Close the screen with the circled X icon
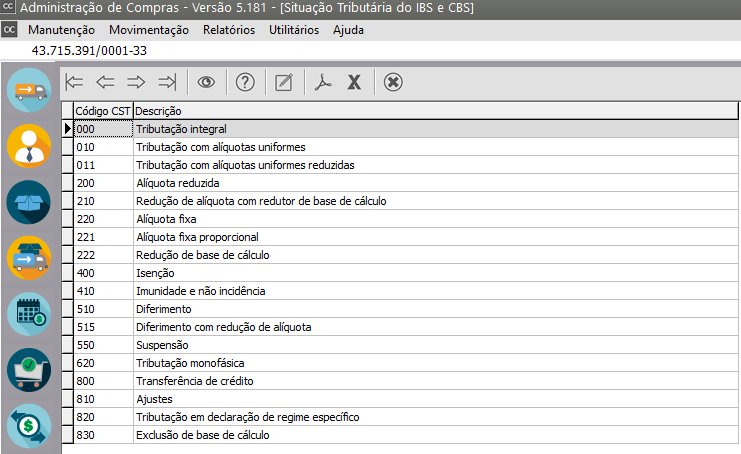 pos(393,82)
